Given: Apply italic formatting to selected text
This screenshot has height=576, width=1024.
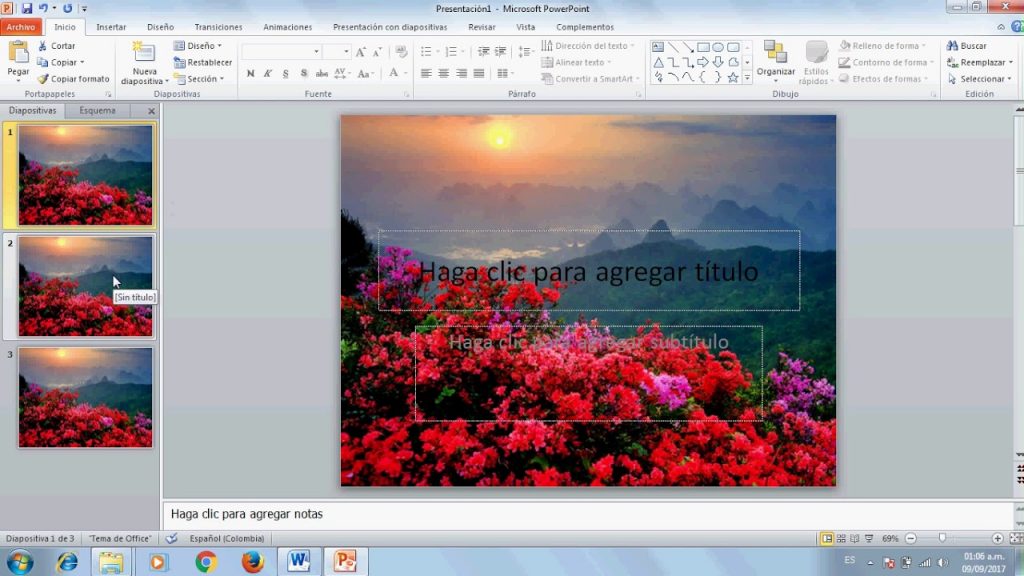Looking at the screenshot, I should 267,73.
